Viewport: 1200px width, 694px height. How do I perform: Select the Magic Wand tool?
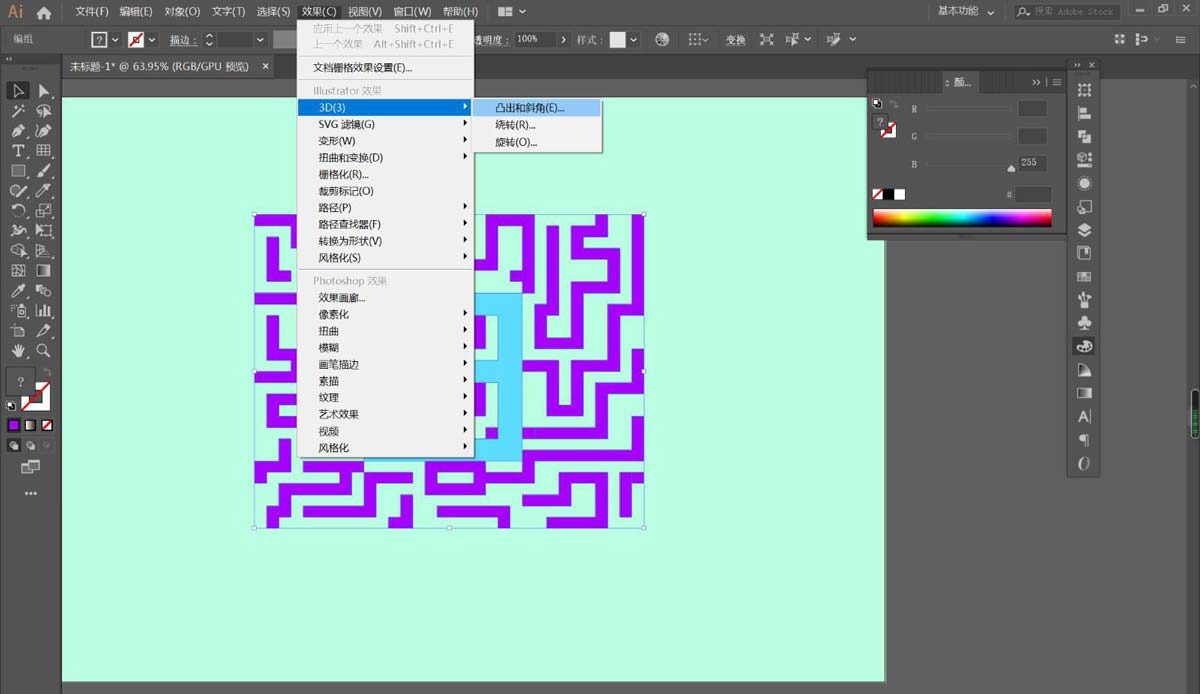[x=18, y=110]
